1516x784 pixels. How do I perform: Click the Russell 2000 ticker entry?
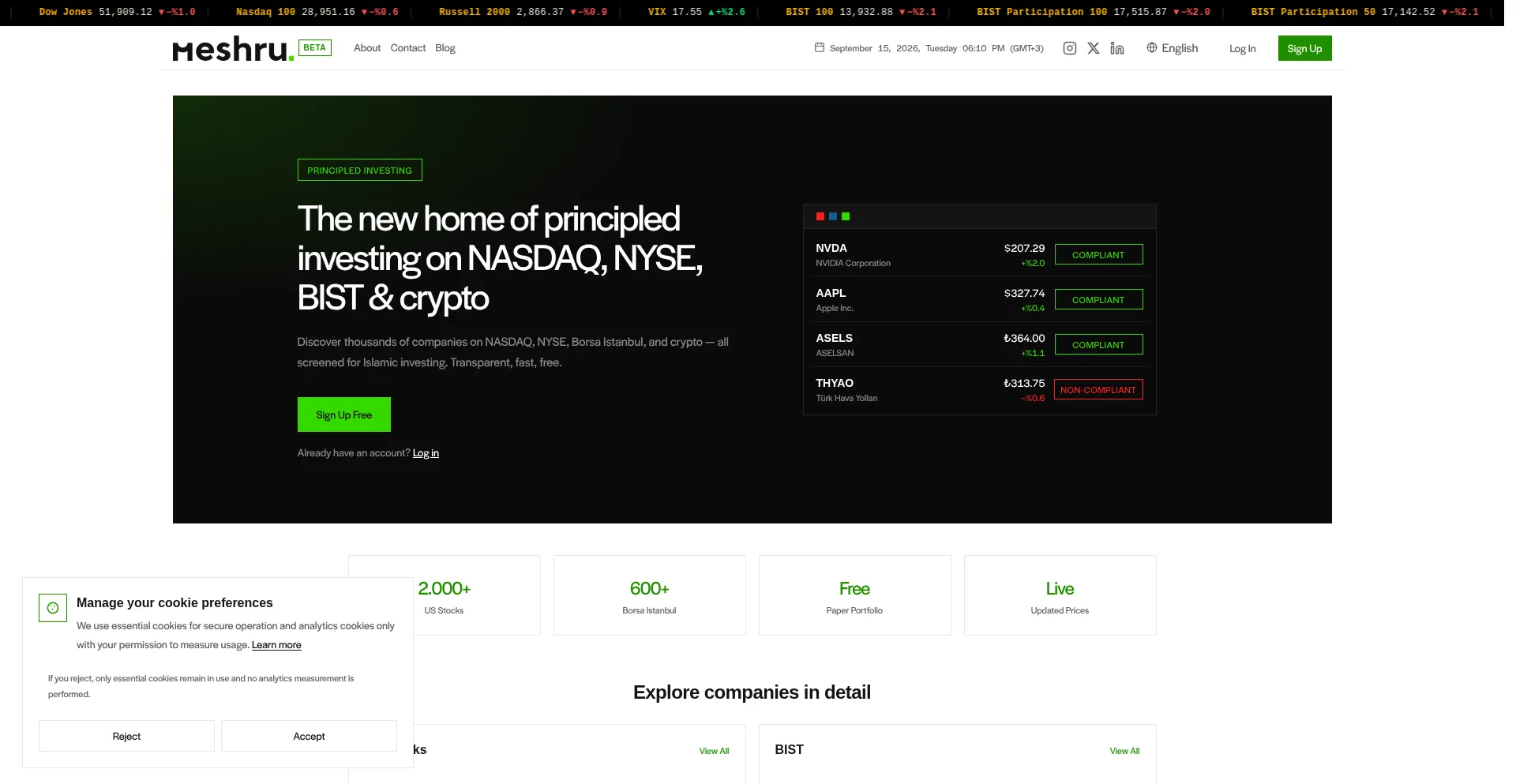(523, 12)
